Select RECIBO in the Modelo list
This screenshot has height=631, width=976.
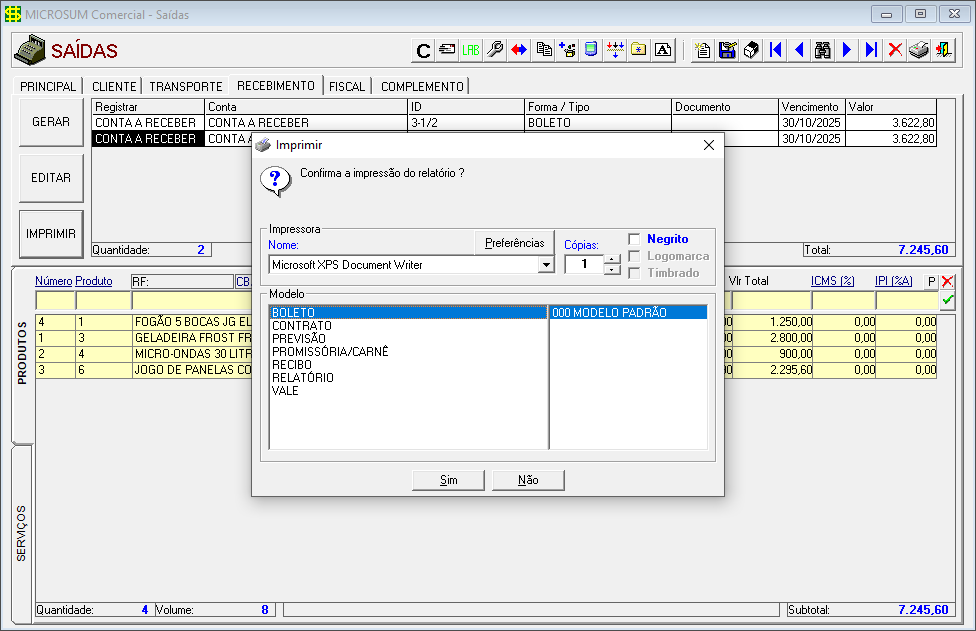coord(292,365)
